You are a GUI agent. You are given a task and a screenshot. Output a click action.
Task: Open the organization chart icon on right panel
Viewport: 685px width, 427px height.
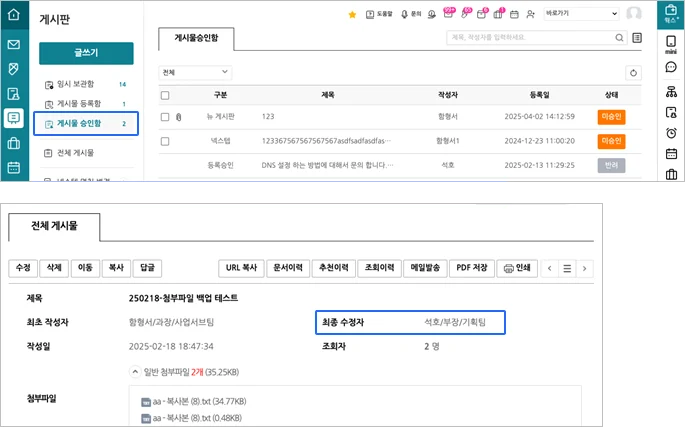pyautogui.click(x=671, y=91)
